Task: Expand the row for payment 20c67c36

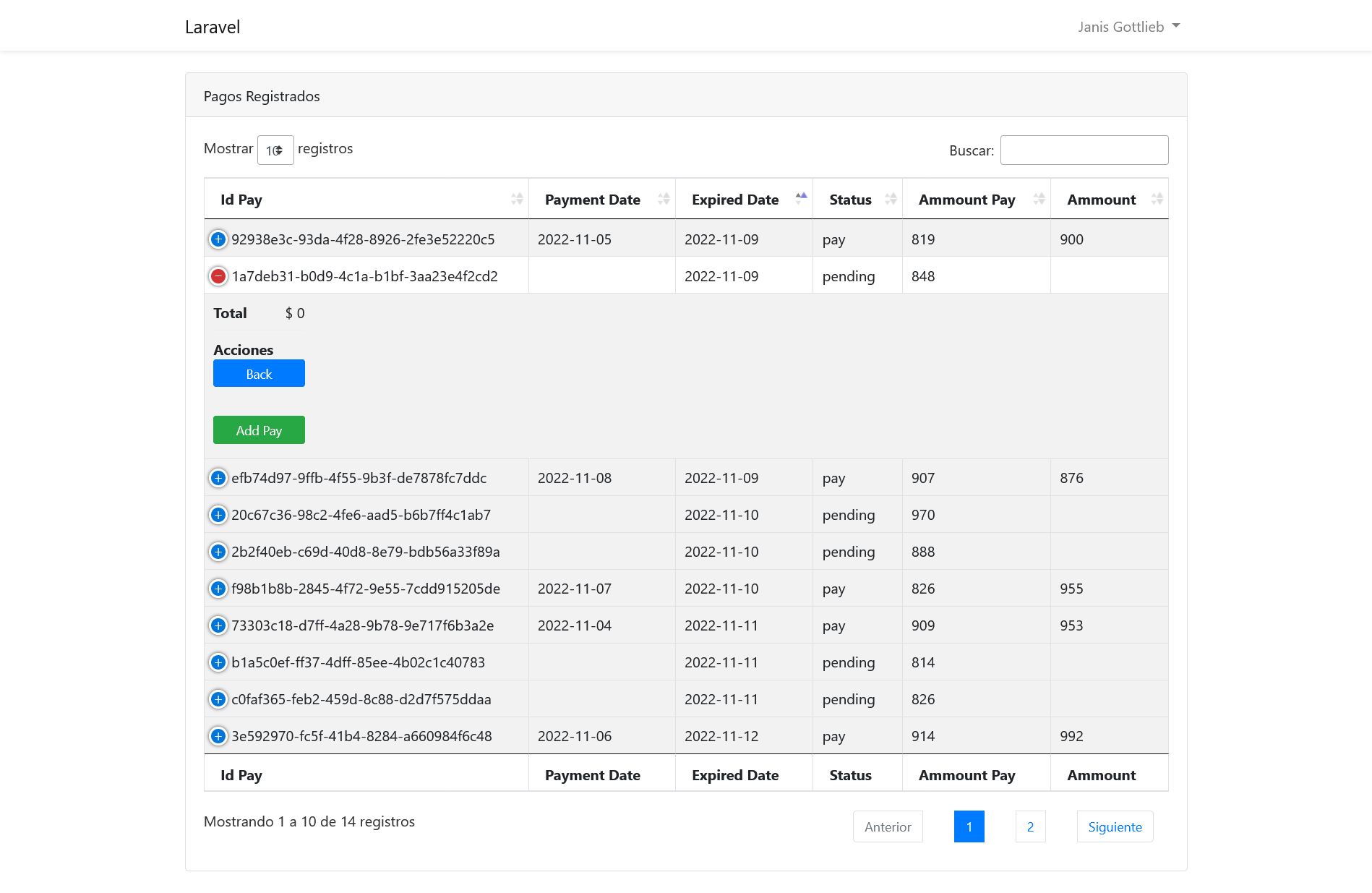Action: point(218,515)
